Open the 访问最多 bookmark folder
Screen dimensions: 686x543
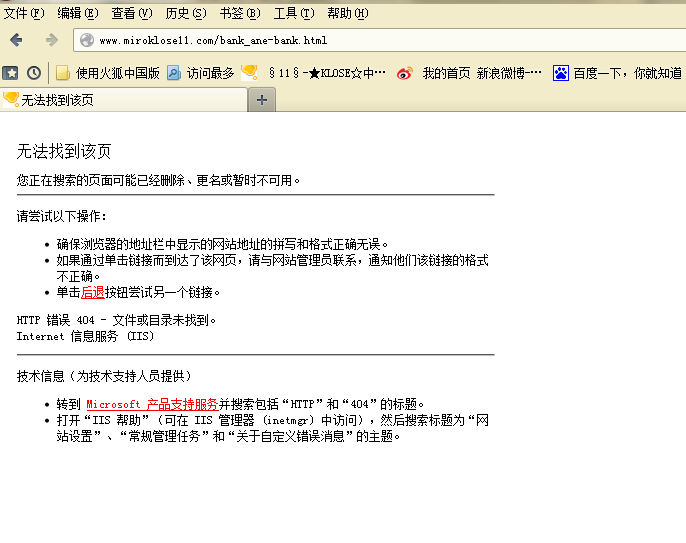[x=201, y=73]
